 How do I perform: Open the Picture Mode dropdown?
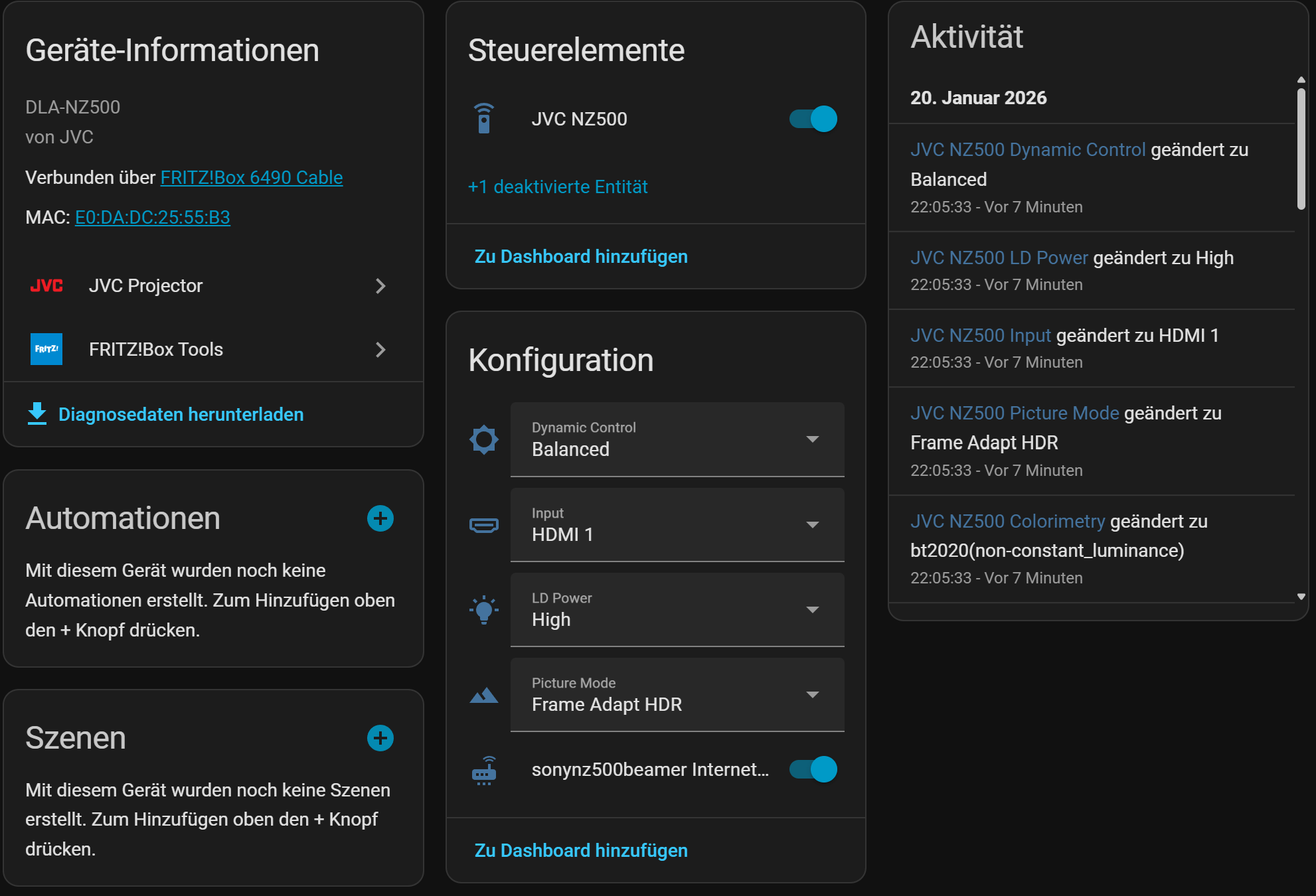pos(677,695)
